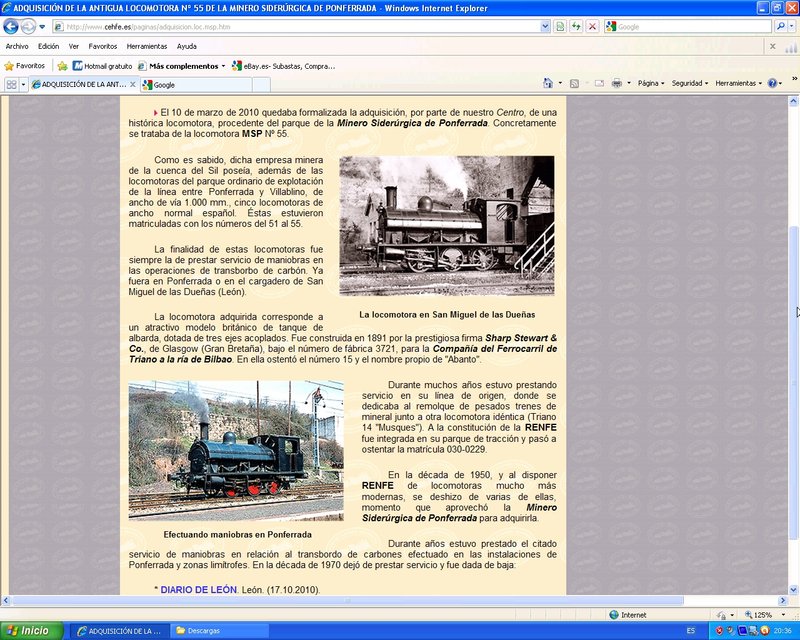Click the ES language indicator

(691, 631)
